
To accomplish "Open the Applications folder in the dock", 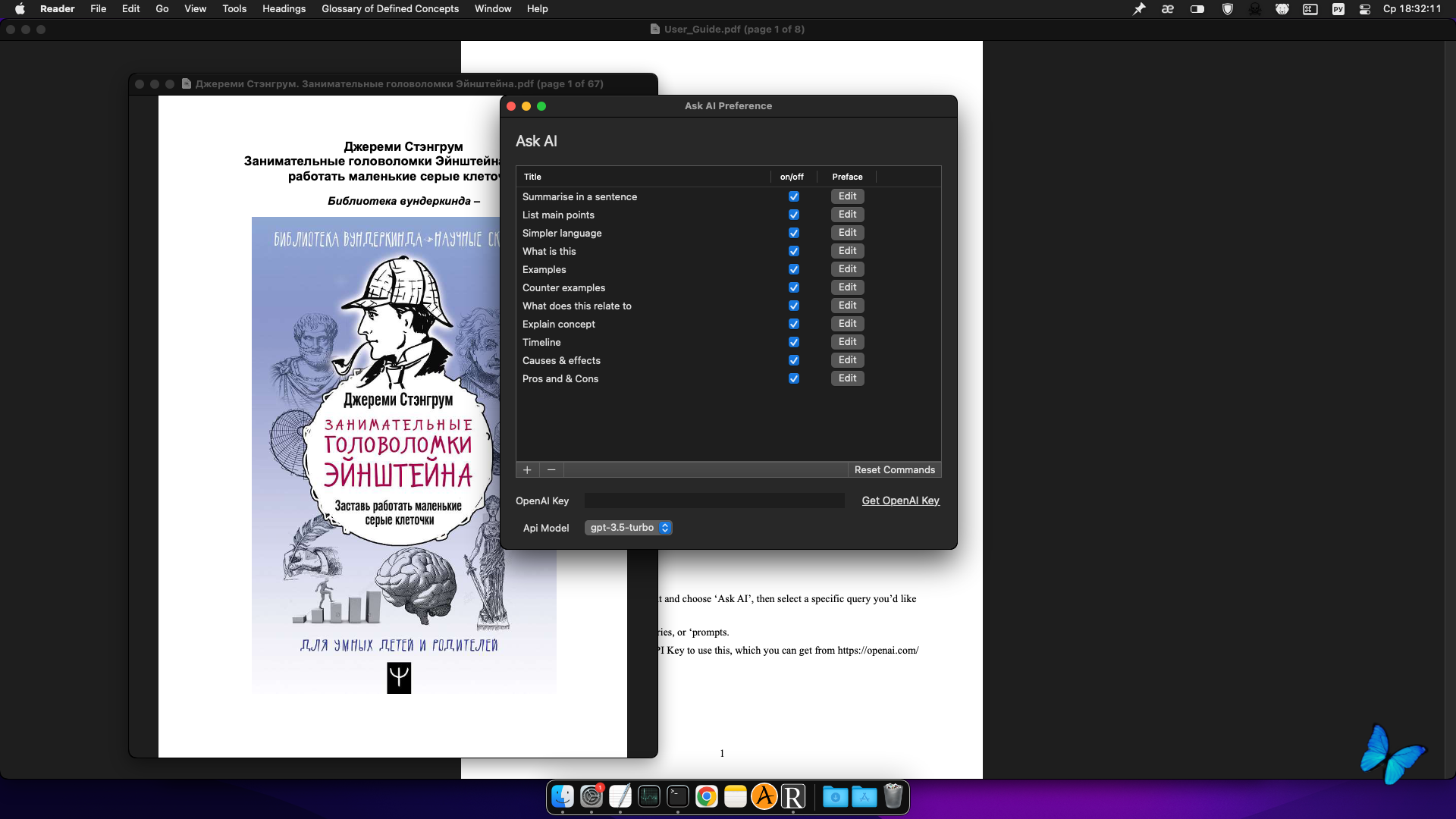I will pos(864,796).
